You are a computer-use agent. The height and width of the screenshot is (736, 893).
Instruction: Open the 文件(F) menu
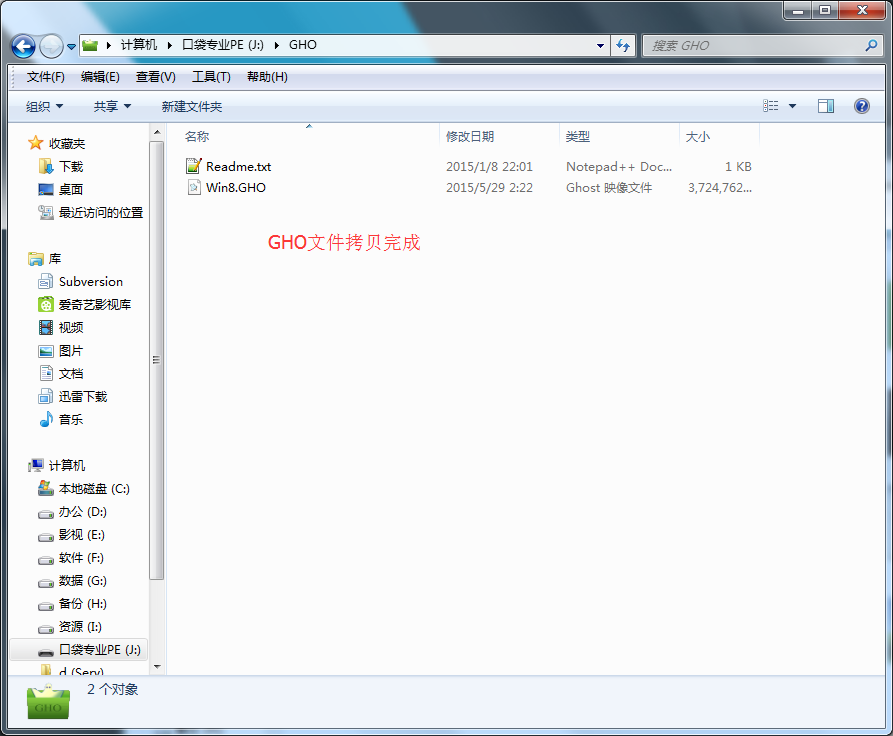click(x=46, y=77)
